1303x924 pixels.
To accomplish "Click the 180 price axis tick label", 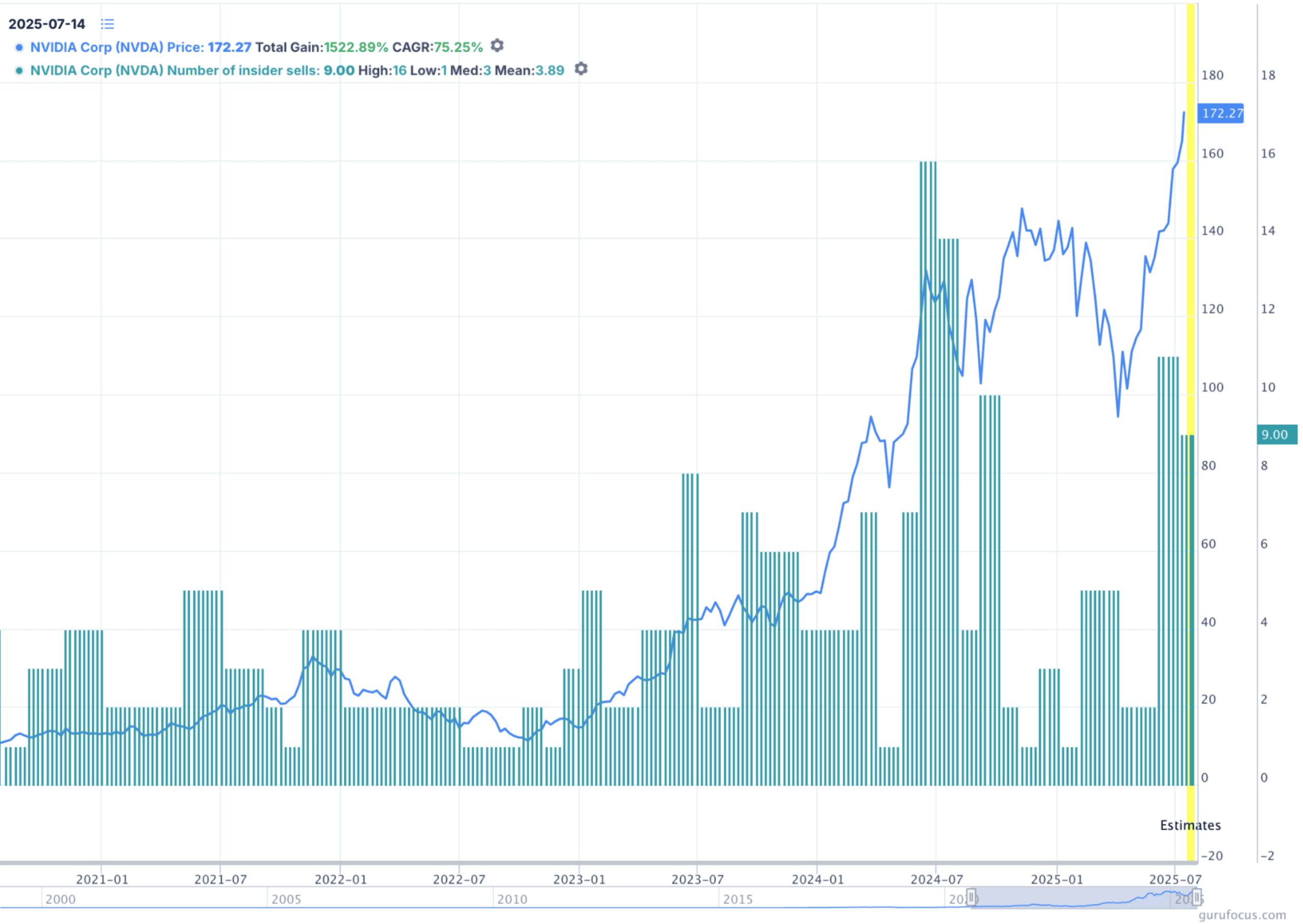I will [1212, 76].
